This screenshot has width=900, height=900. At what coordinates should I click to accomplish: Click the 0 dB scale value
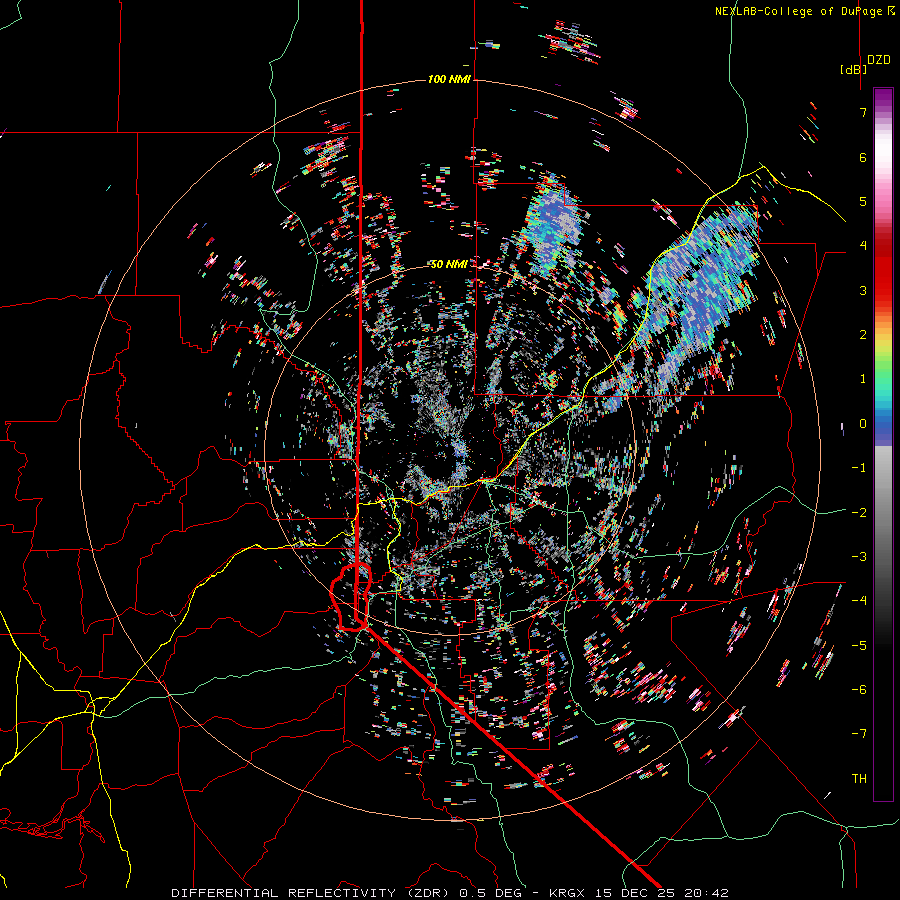pos(863,424)
